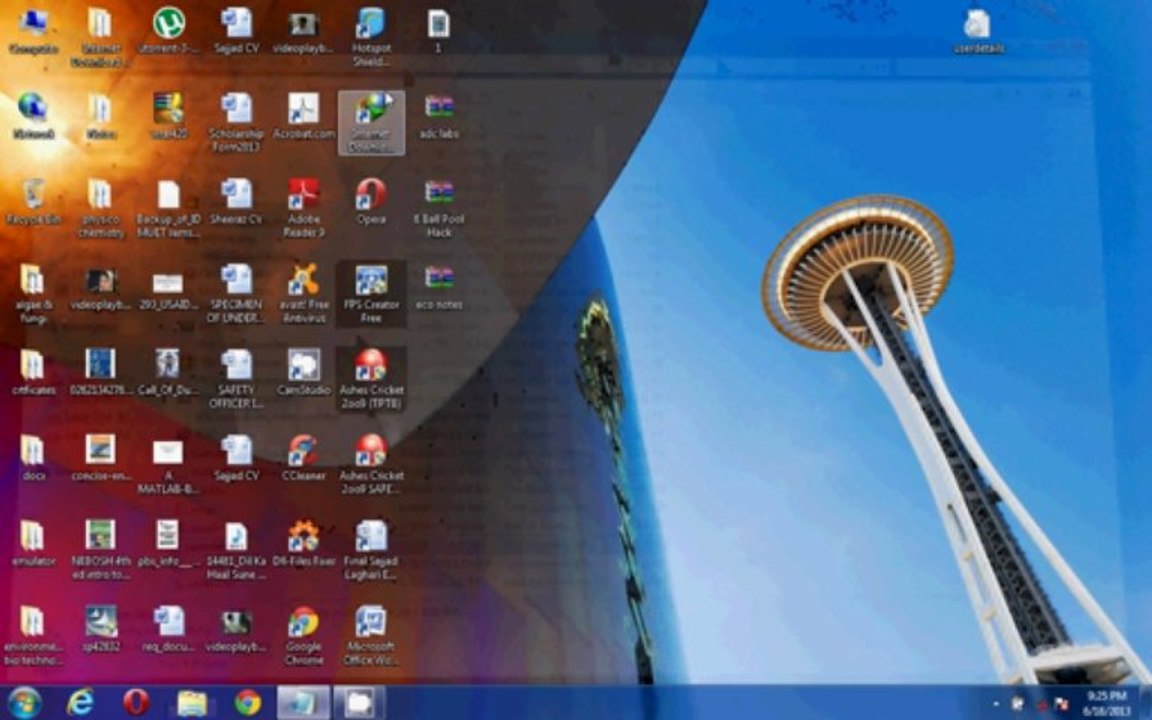Select the highlighted Internet Download Manager shortcut
This screenshot has width=1152, height=720.
(371, 123)
